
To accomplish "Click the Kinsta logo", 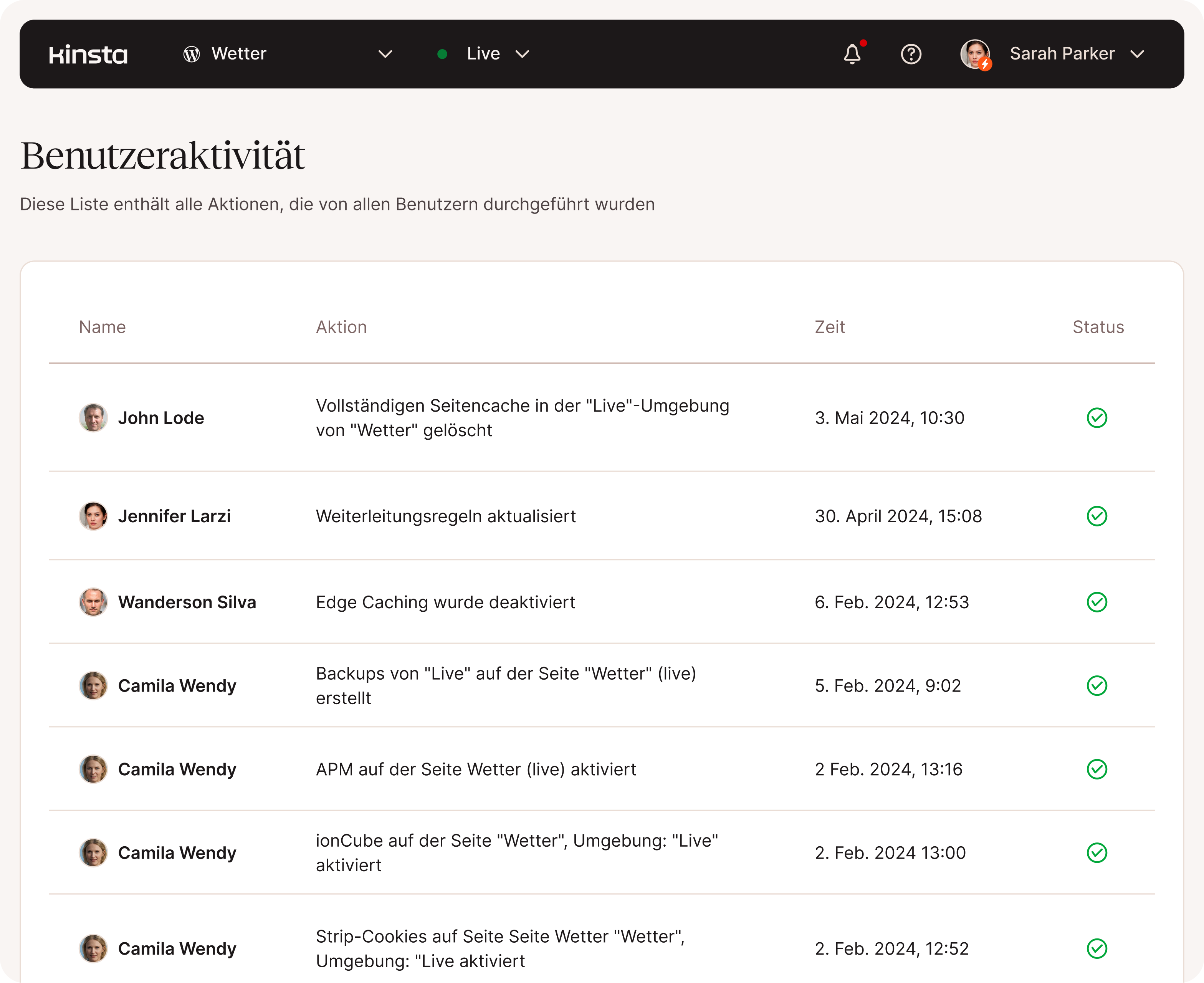I will (x=88, y=55).
